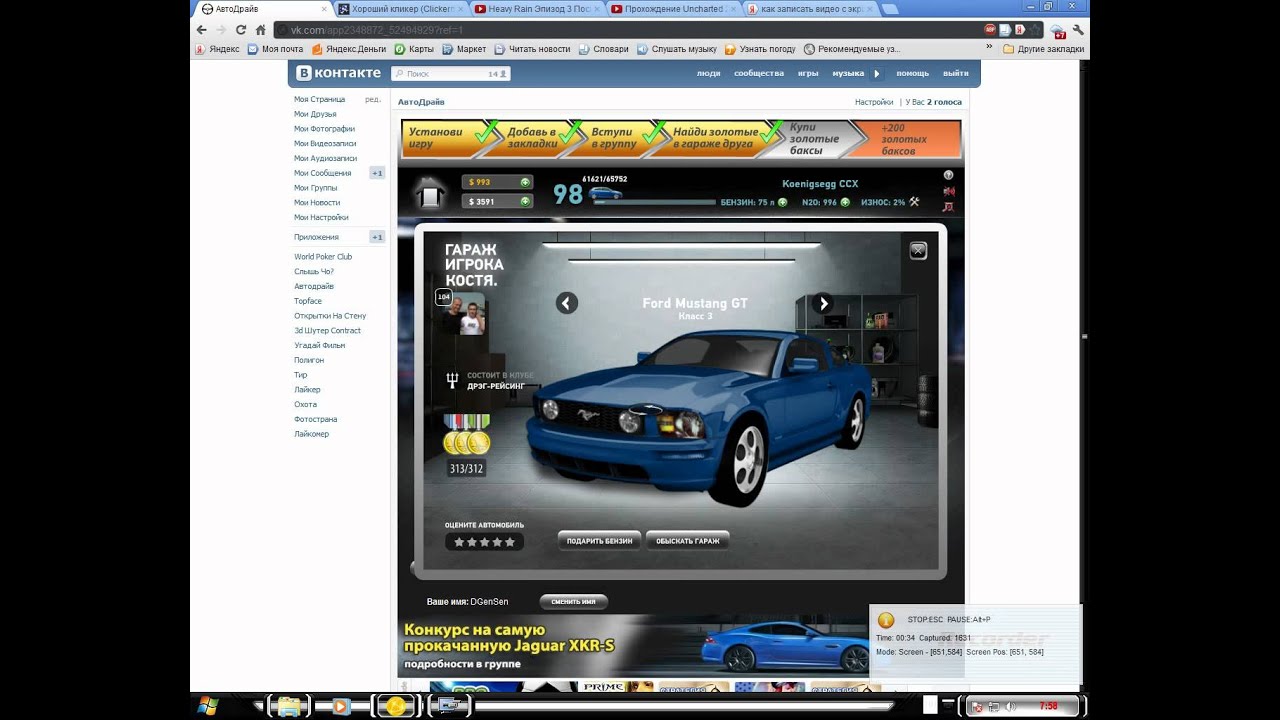This screenshot has height=720, width=1280.
Task: Open Мои Аудиозаписи in sidebar
Action: pyautogui.click(x=325, y=158)
